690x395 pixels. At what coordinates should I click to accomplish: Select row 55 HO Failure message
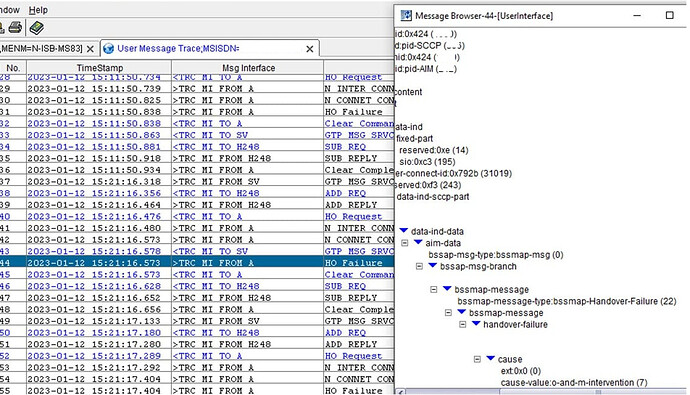click(197, 390)
